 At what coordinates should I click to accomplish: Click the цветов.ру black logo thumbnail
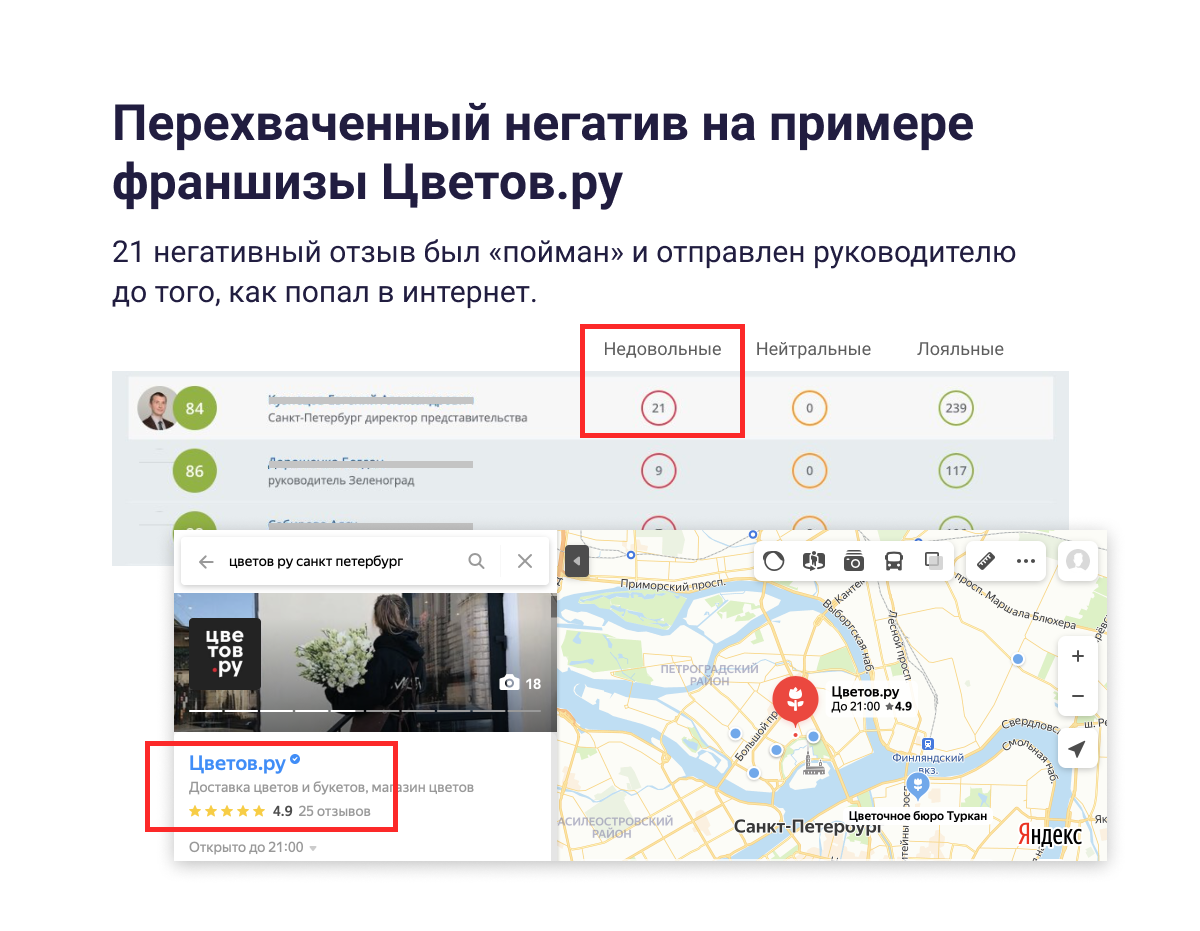click(225, 654)
